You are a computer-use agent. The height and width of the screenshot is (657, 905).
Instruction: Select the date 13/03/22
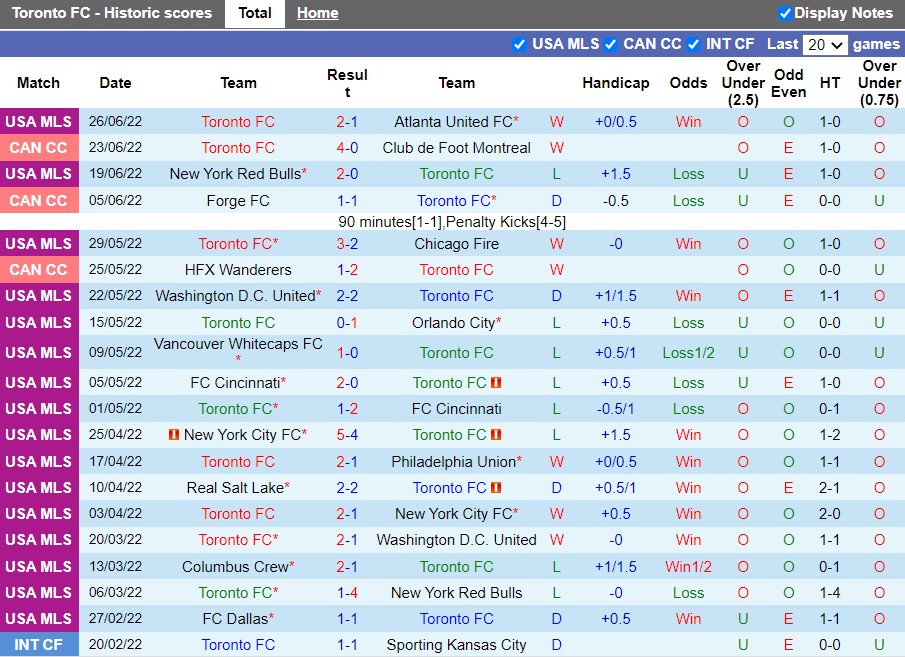[x=115, y=567]
